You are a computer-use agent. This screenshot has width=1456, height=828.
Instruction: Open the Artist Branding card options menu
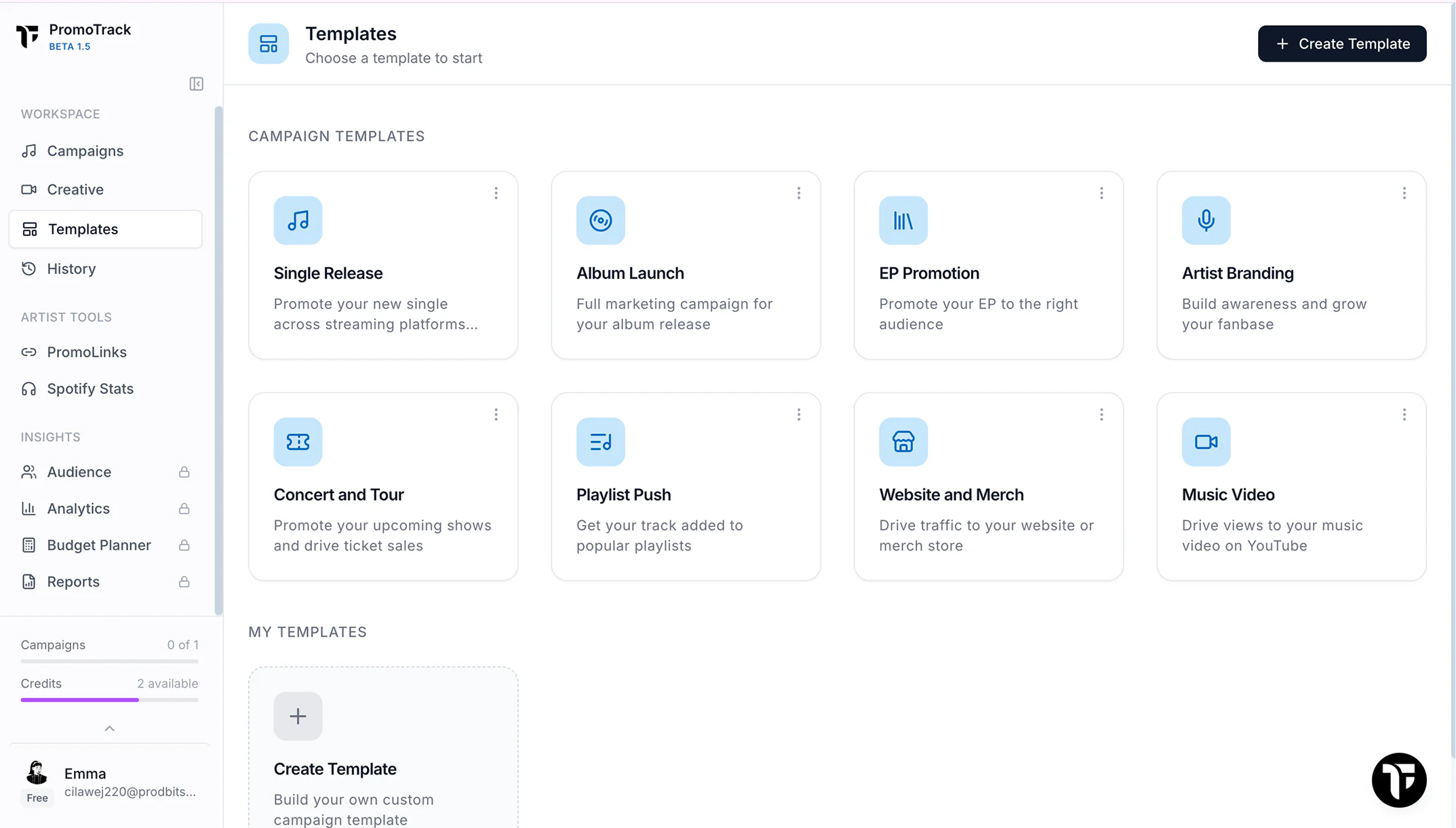(1404, 193)
